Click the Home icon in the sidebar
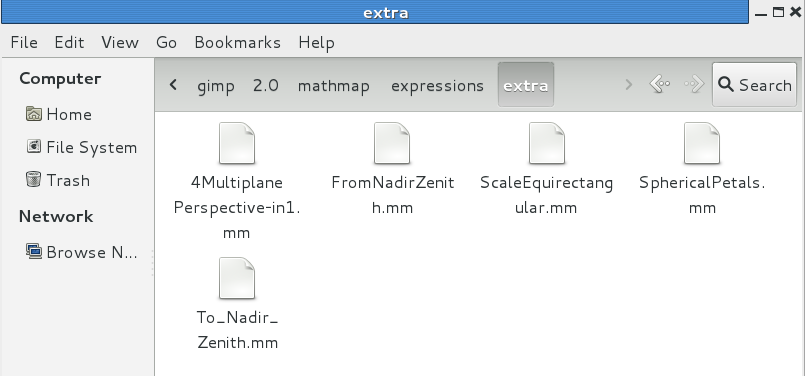This screenshot has height=376, width=805. tap(33, 114)
